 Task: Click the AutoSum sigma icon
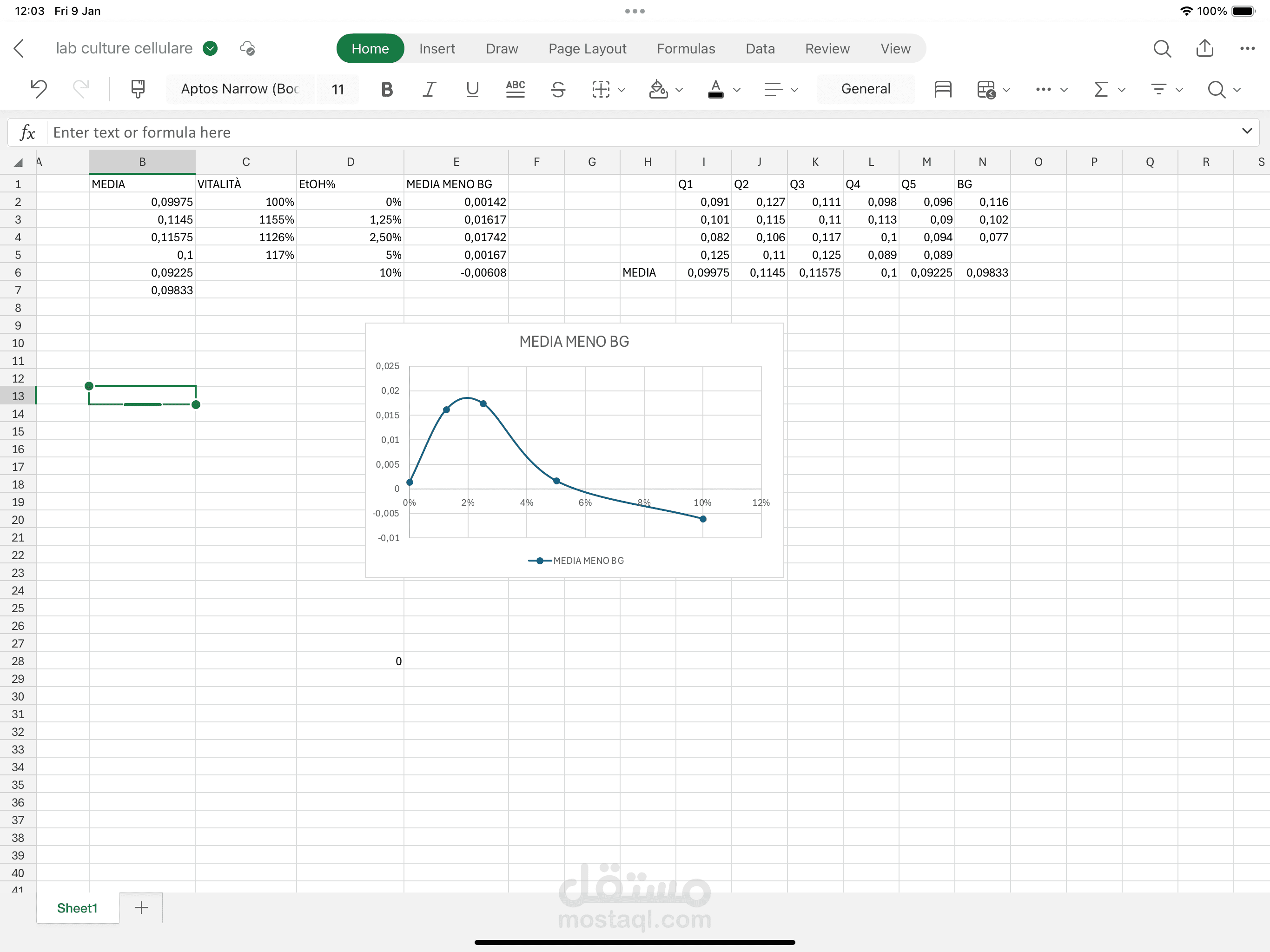[1101, 89]
